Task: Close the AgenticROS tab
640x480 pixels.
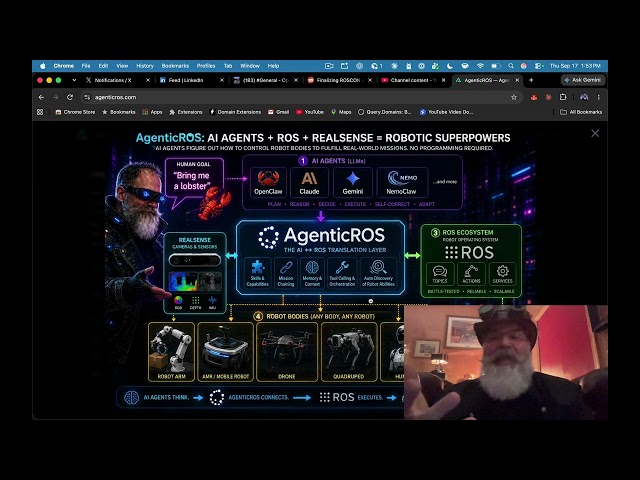Action: click(x=517, y=80)
